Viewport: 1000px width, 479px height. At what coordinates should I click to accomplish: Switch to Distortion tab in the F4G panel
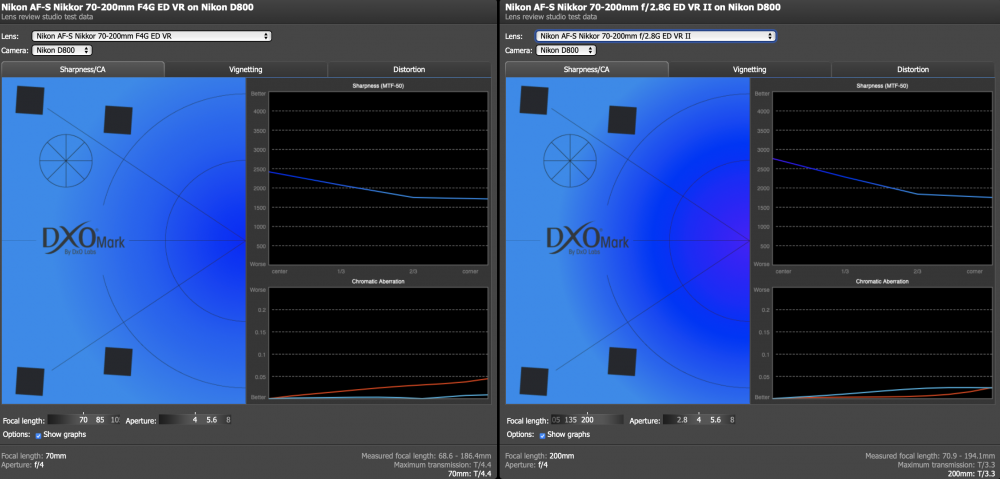pos(409,70)
